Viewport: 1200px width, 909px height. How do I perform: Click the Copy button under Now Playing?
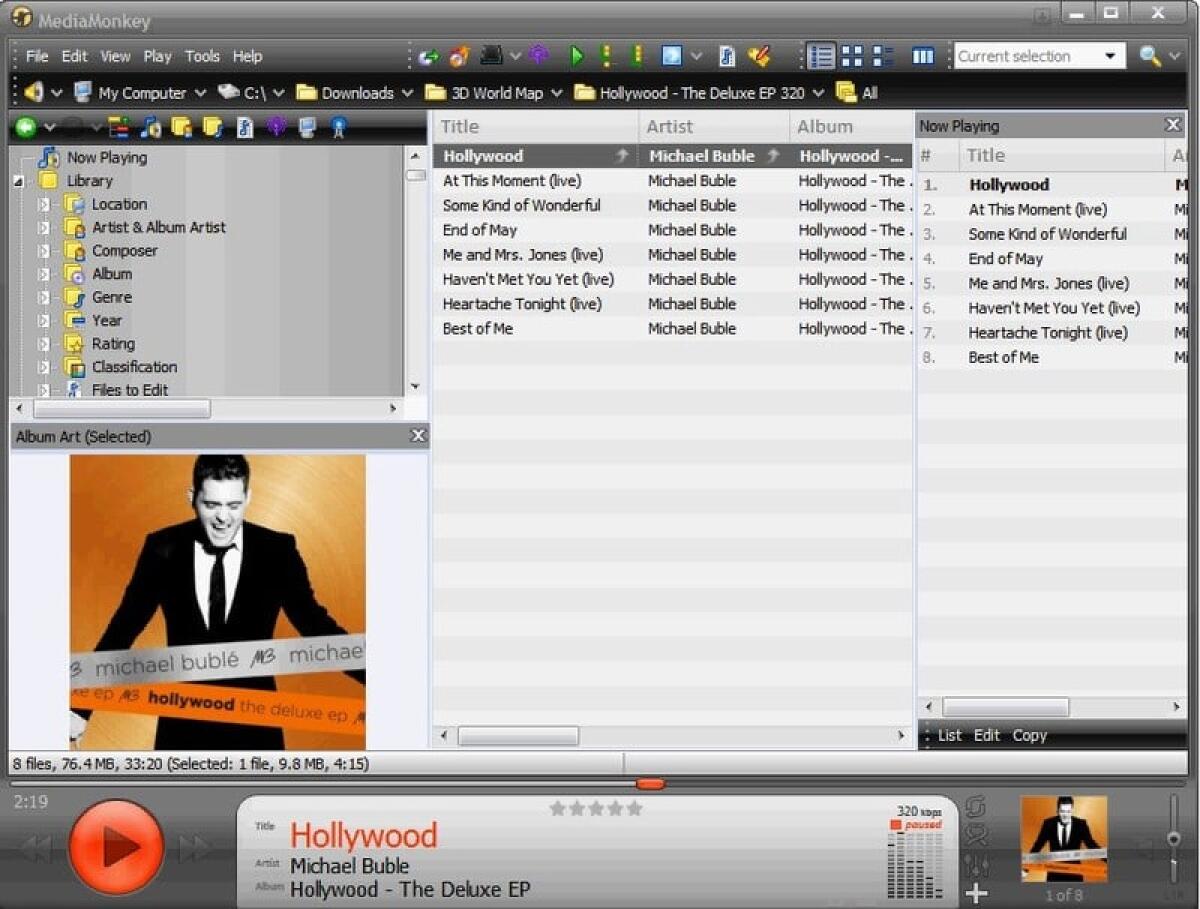tap(1029, 735)
